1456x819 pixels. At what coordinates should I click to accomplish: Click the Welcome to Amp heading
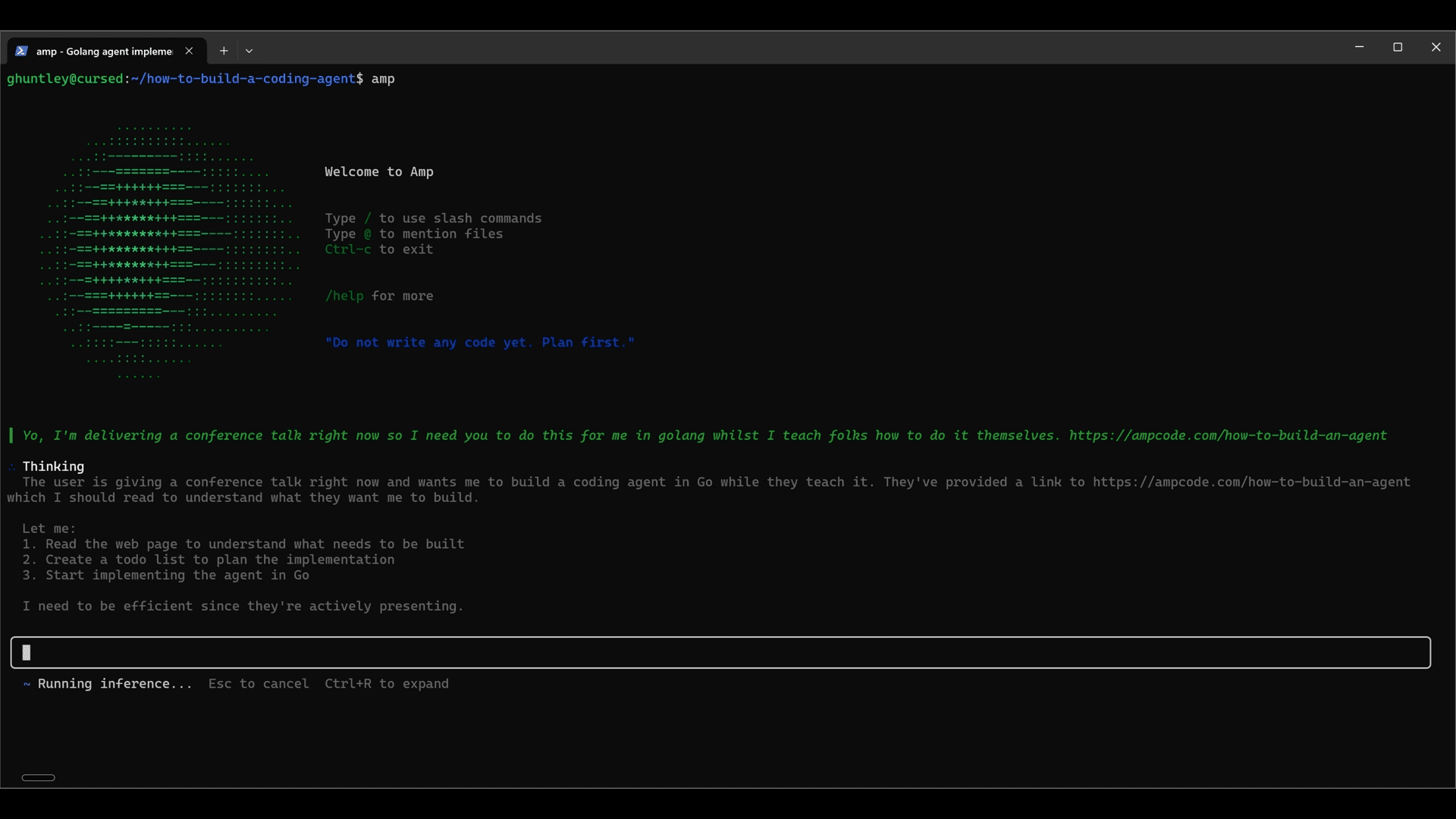tap(378, 171)
